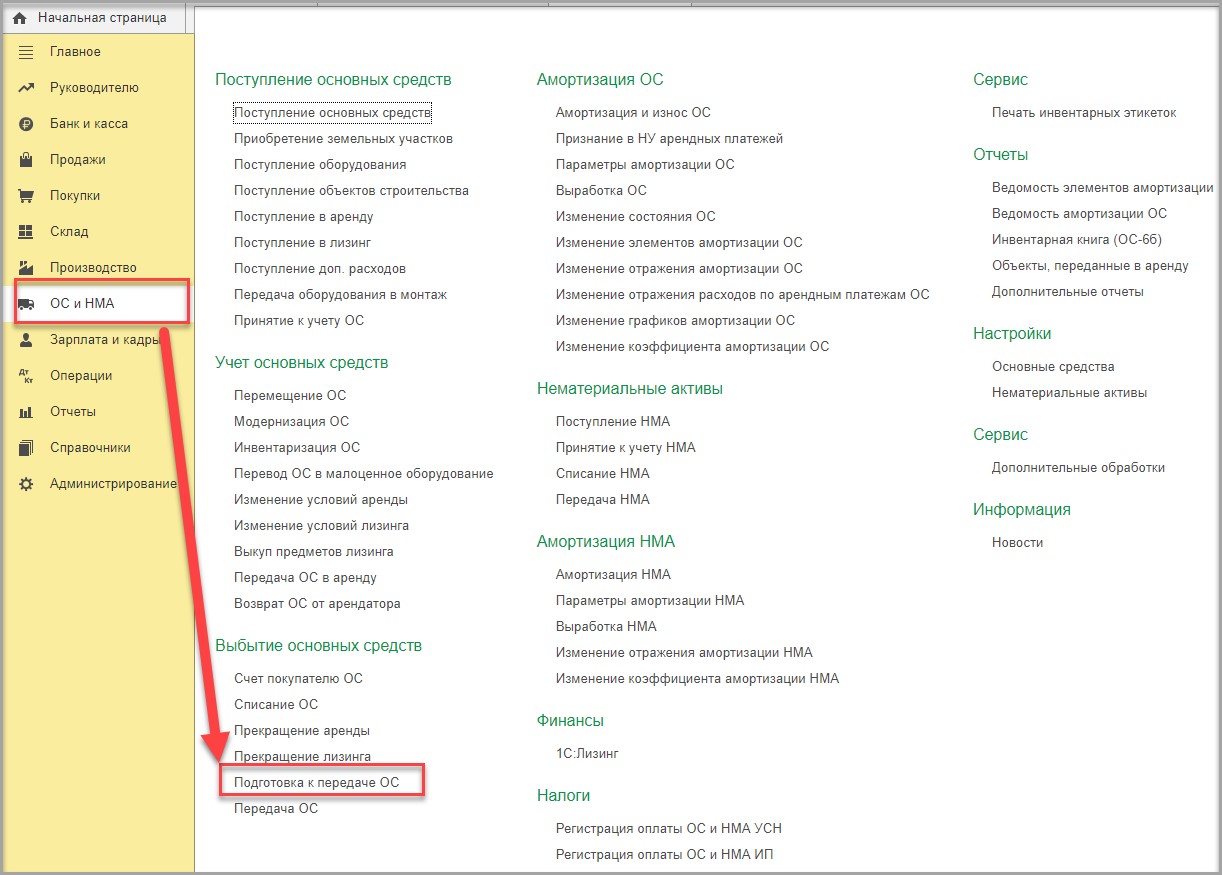Open Приобретение земельных участков

click(x=343, y=138)
